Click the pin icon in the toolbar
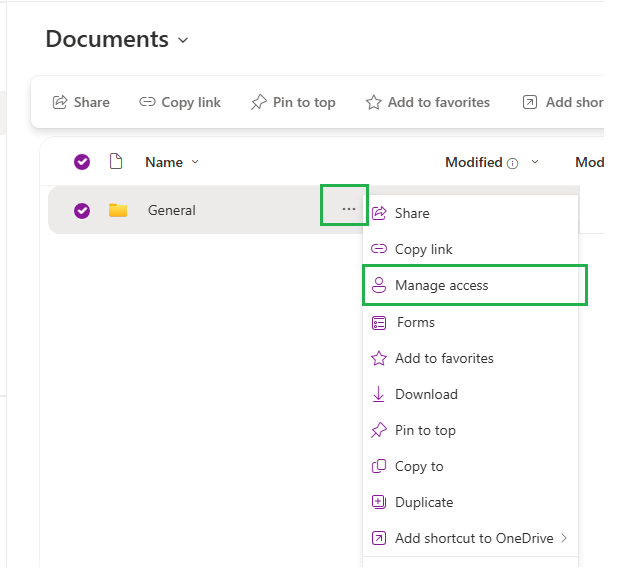Screen dimensions: 620x574 (x=259, y=102)
